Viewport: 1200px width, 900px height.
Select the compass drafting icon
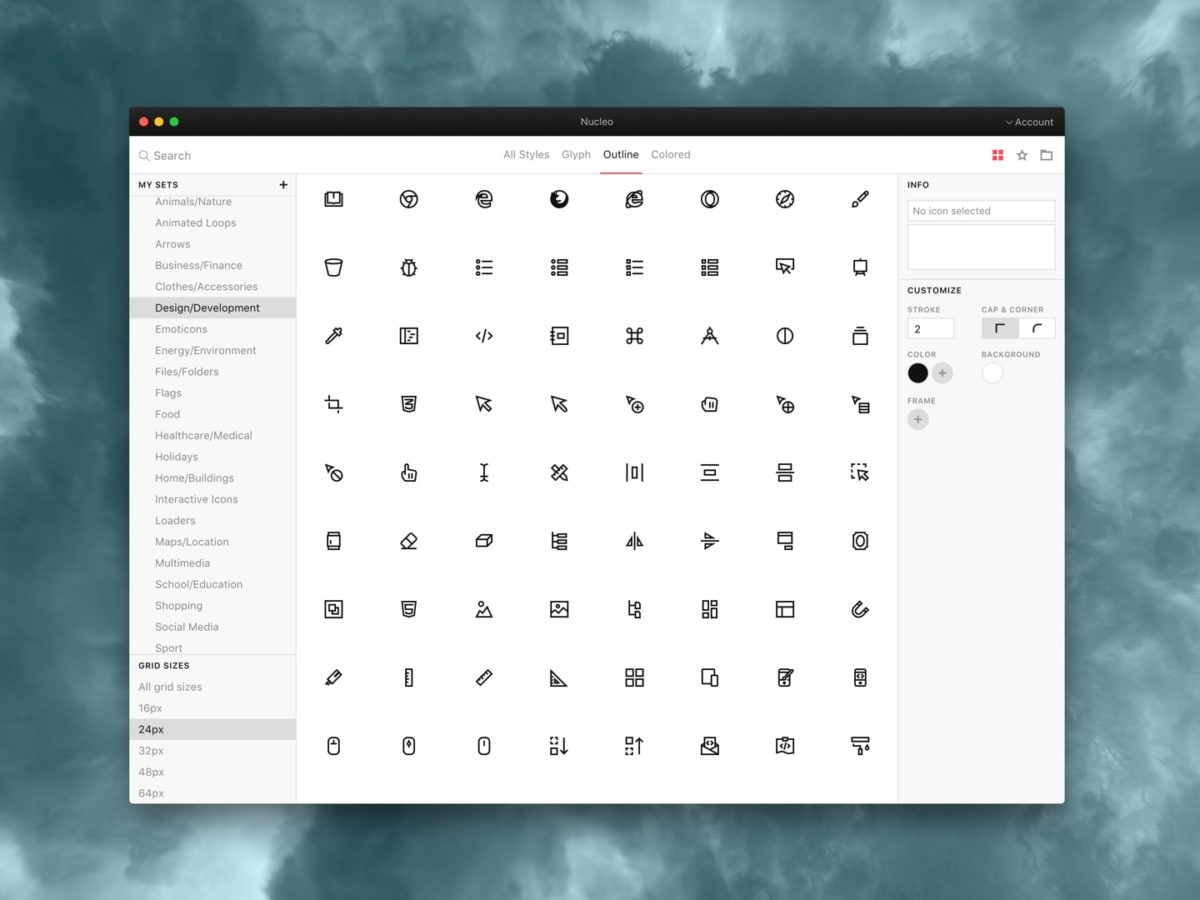[x=709, y=336]
